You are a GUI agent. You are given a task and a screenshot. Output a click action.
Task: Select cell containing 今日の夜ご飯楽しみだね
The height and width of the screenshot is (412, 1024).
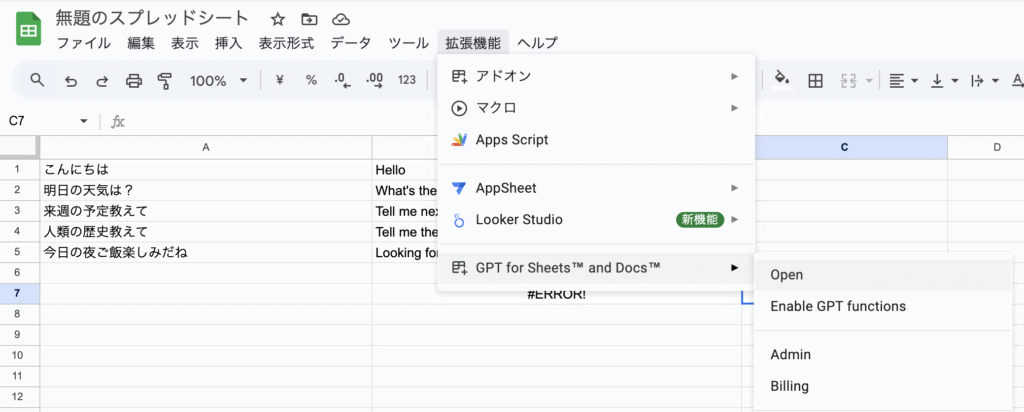[206, 253]
